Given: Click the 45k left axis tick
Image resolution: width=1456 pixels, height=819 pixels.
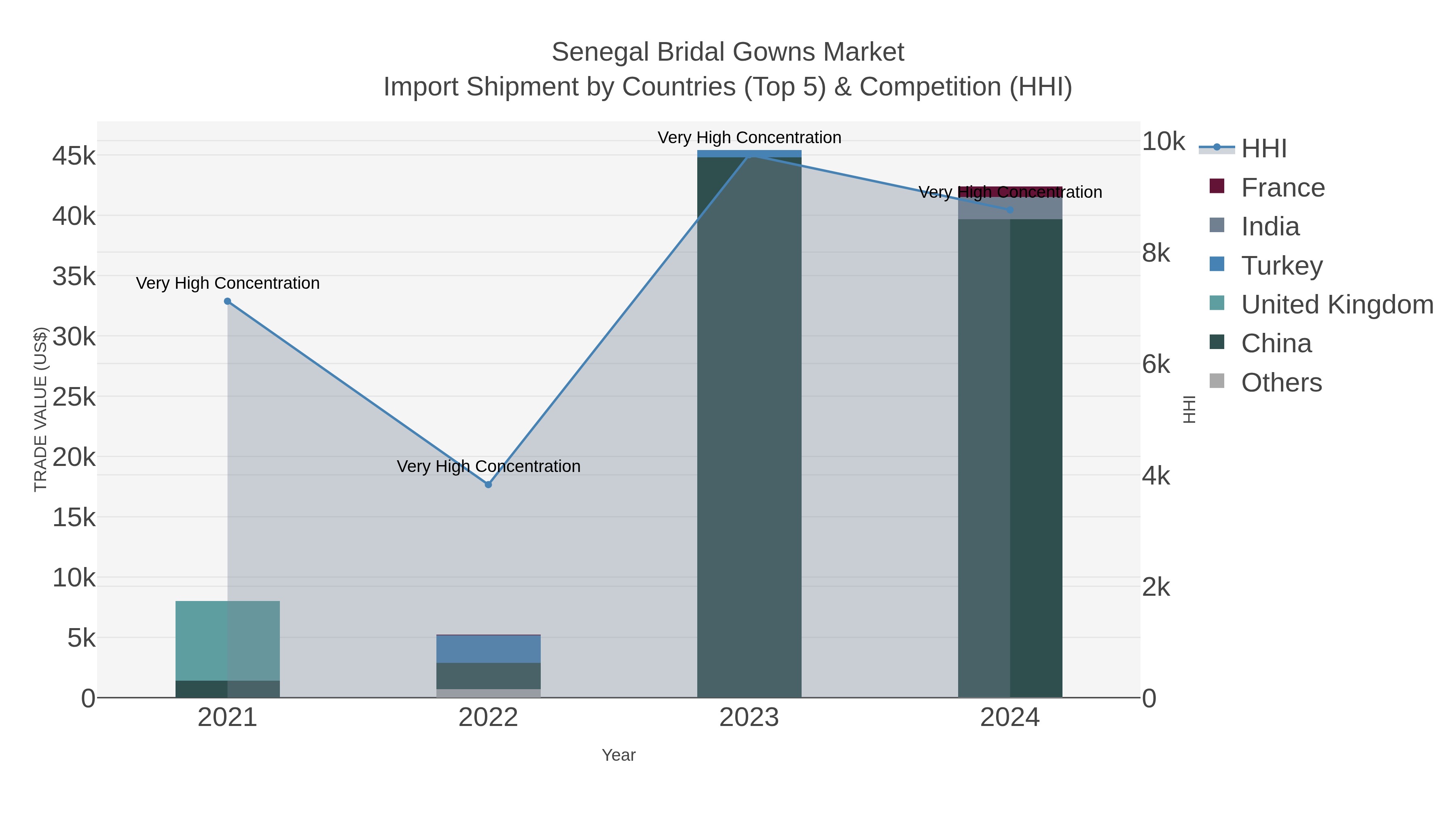Looking at the screenshot, I should [74, 155].
